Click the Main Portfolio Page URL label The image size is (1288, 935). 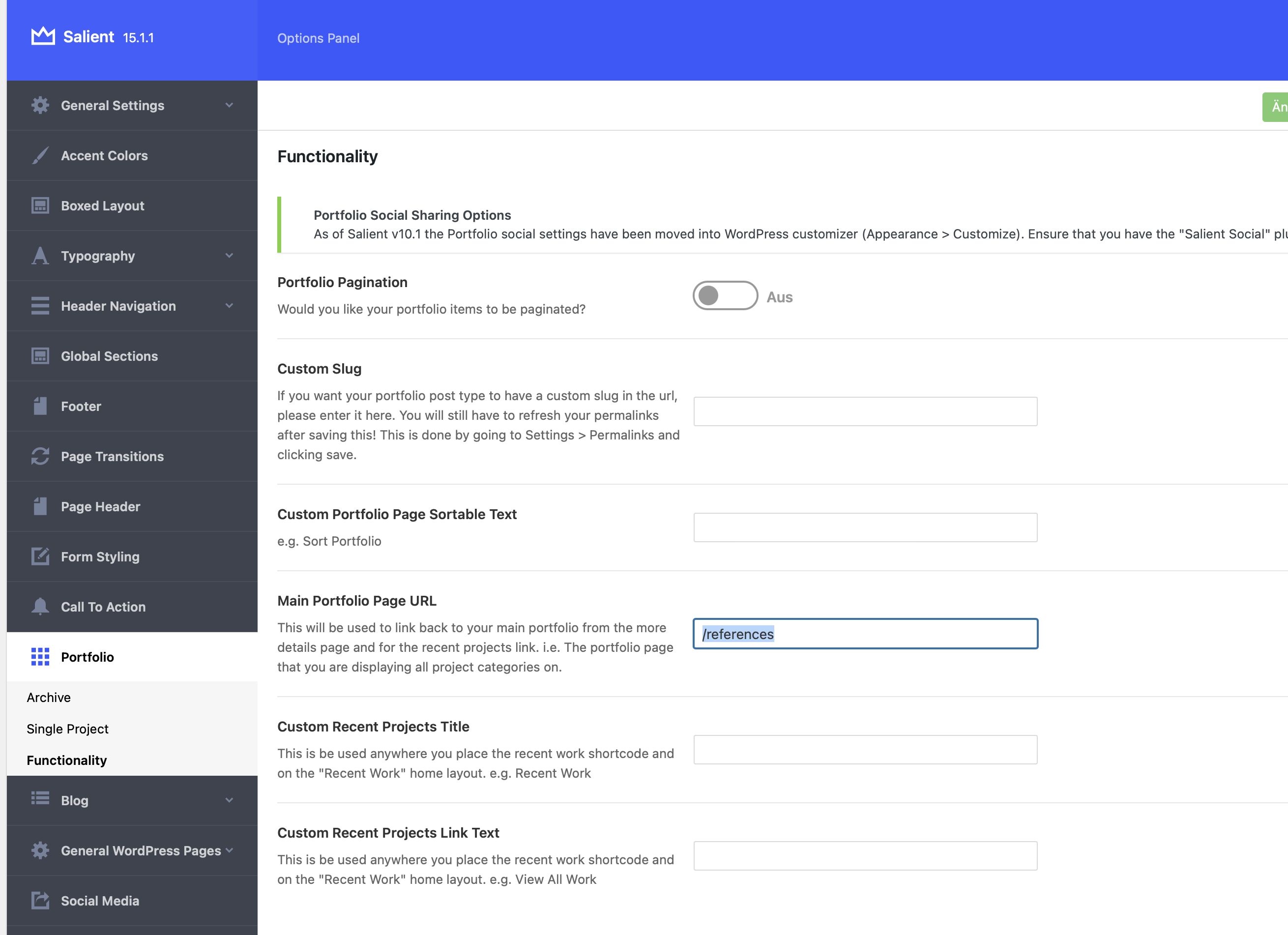[x=356, y=600]
